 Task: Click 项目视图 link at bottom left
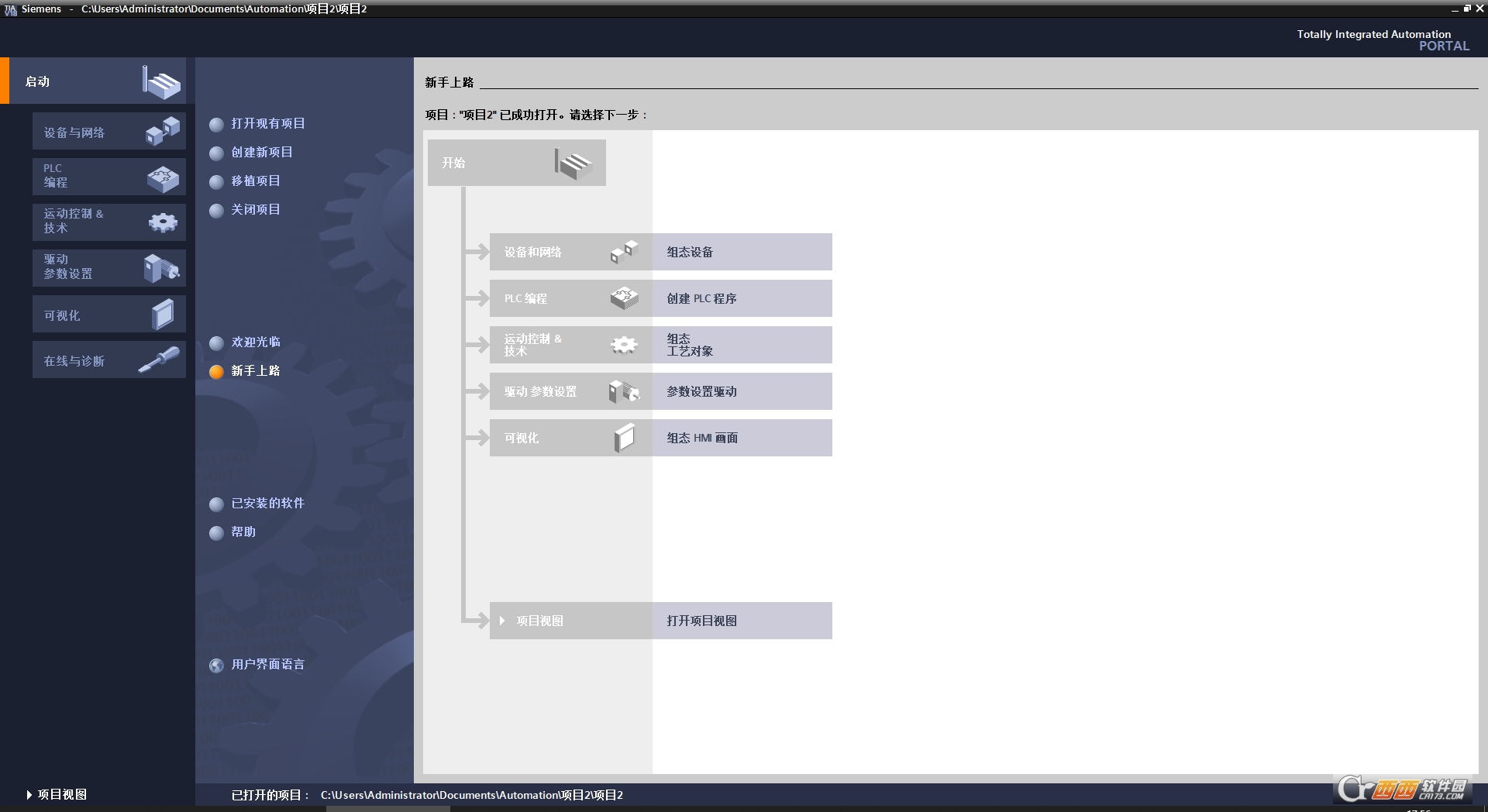pos(62,795)
